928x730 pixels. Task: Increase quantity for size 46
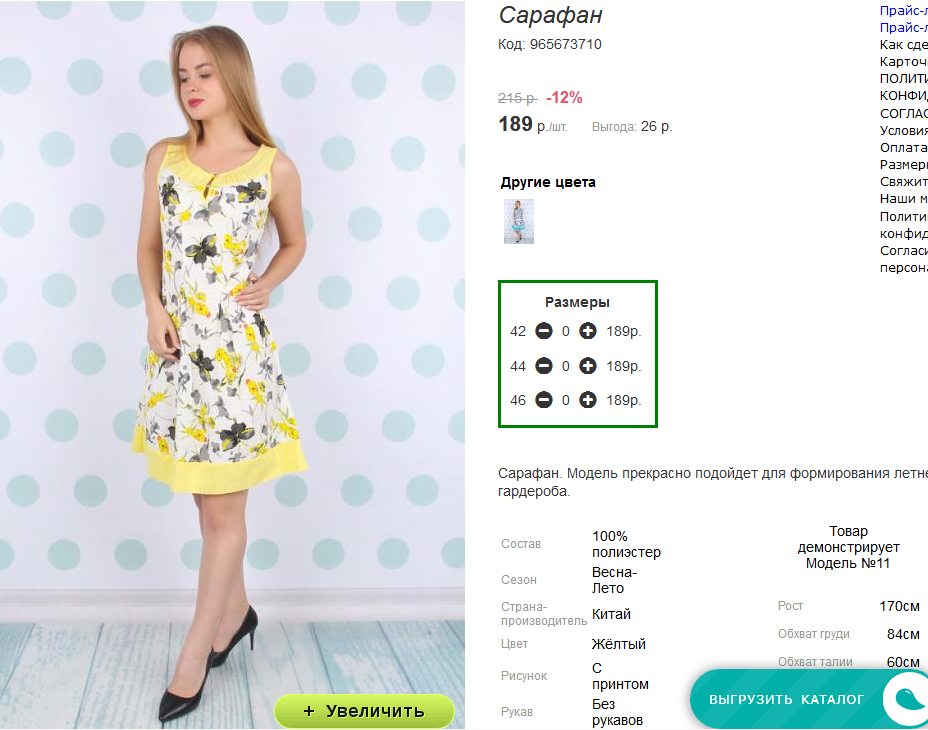point(588,400)
